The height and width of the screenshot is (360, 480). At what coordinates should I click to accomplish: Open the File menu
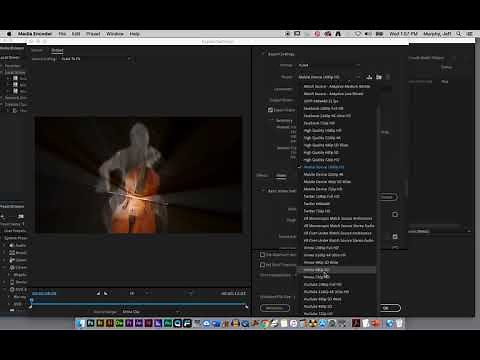62,34
